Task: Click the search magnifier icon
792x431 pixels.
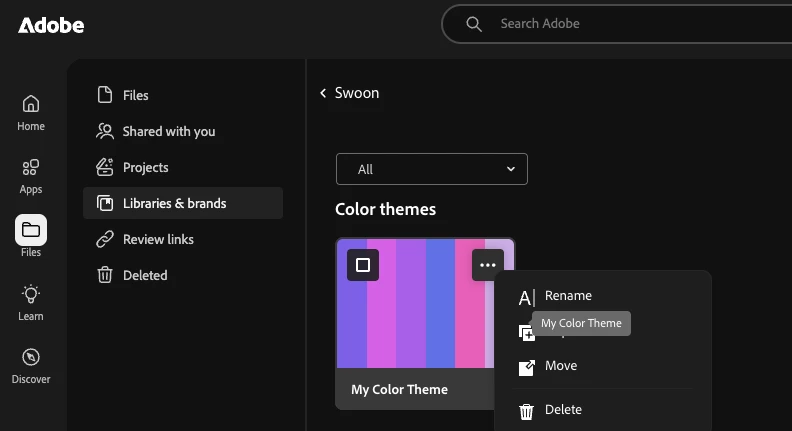Action: [473, 24]
